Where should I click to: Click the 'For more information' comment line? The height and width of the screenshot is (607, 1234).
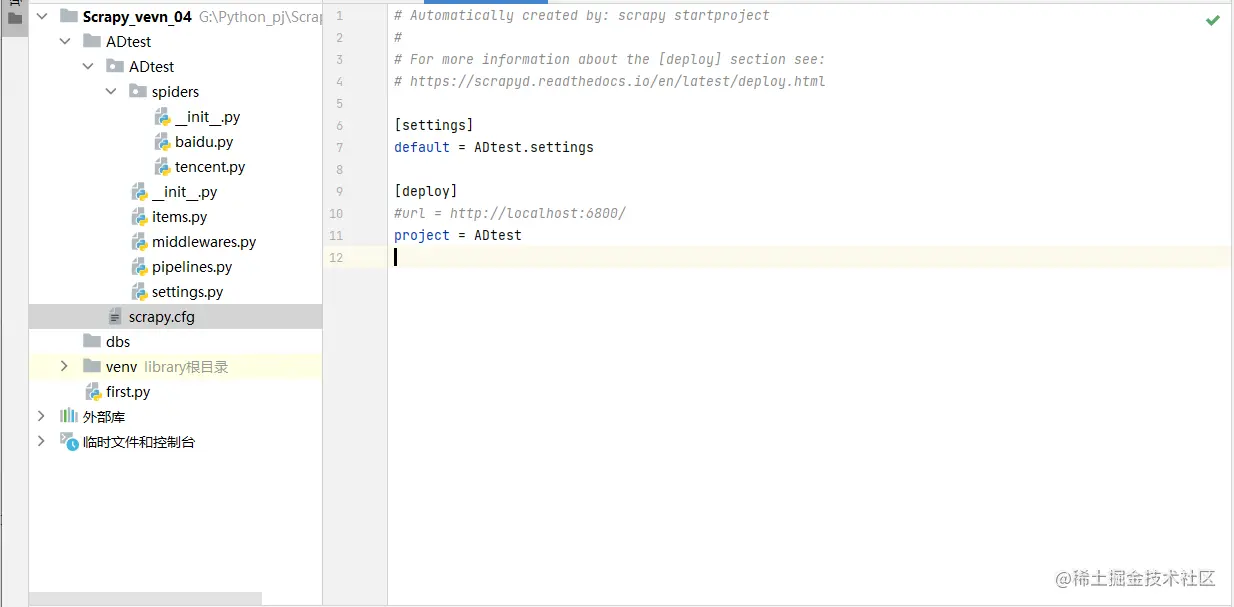coord(610,59)
